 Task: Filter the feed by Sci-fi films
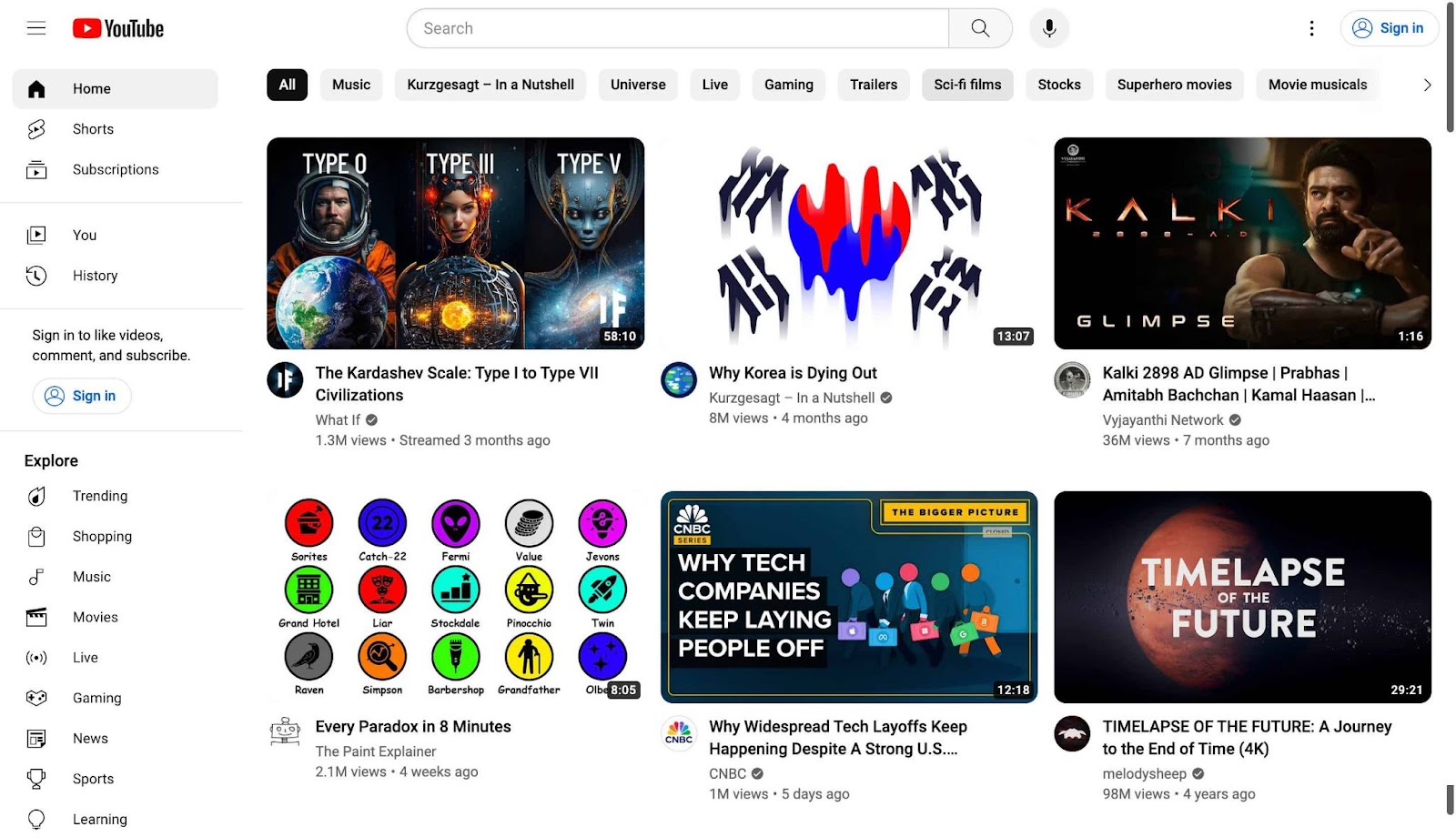[x=967, y=85]
